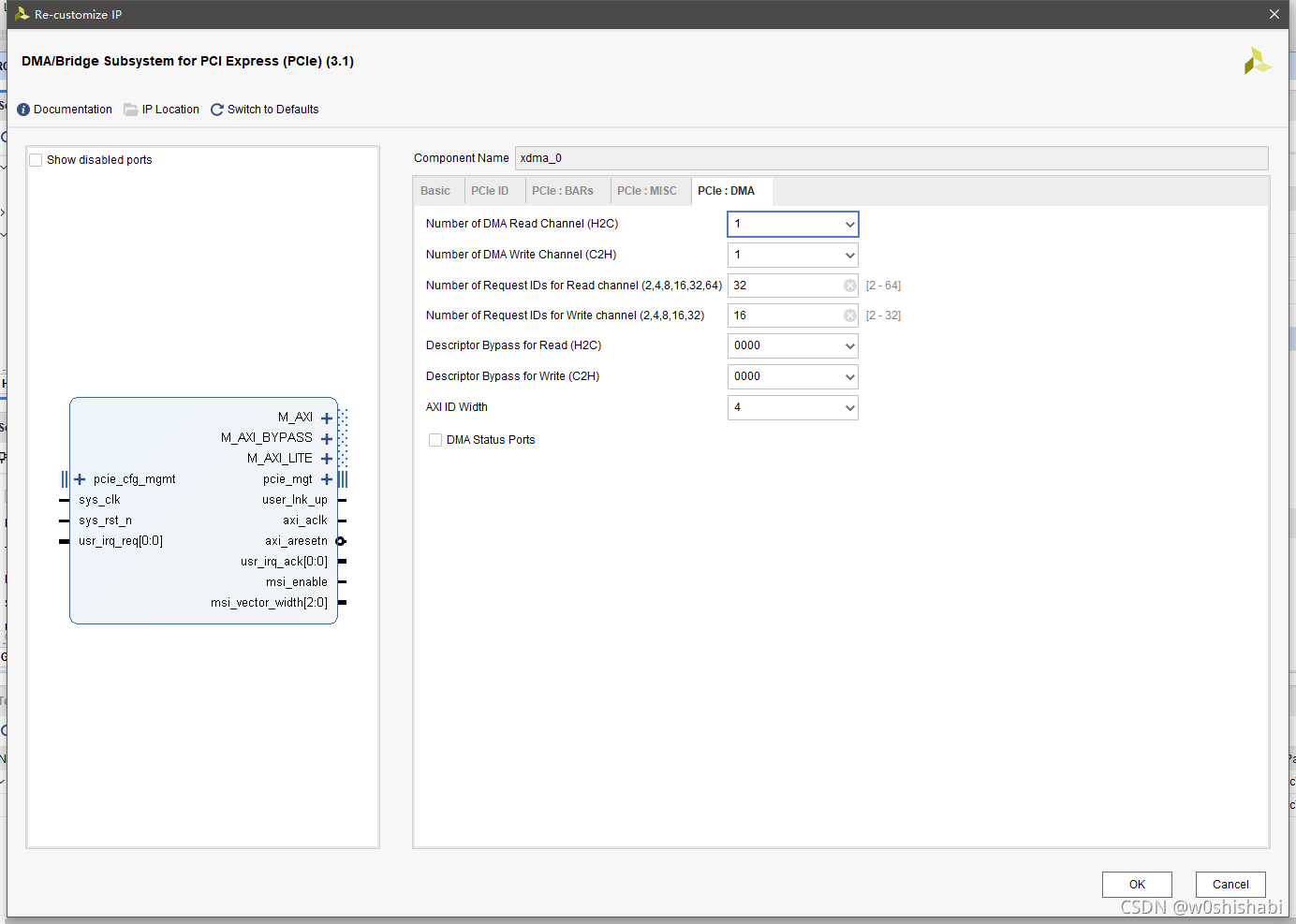Click the AXI ID Width label
This screenshot has height=924, width=1296.
point(457,407)
